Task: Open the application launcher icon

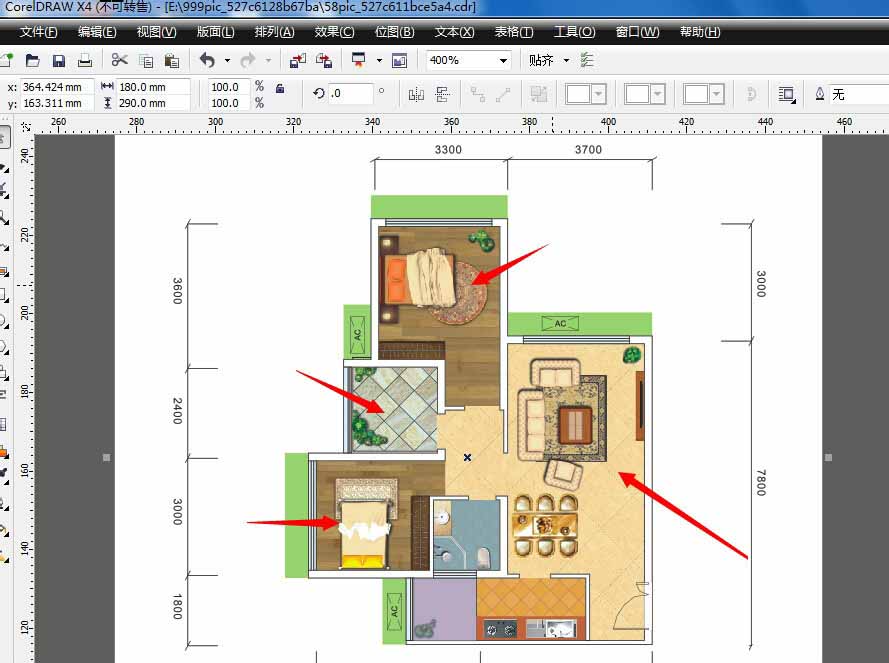Action: (358, 60)
